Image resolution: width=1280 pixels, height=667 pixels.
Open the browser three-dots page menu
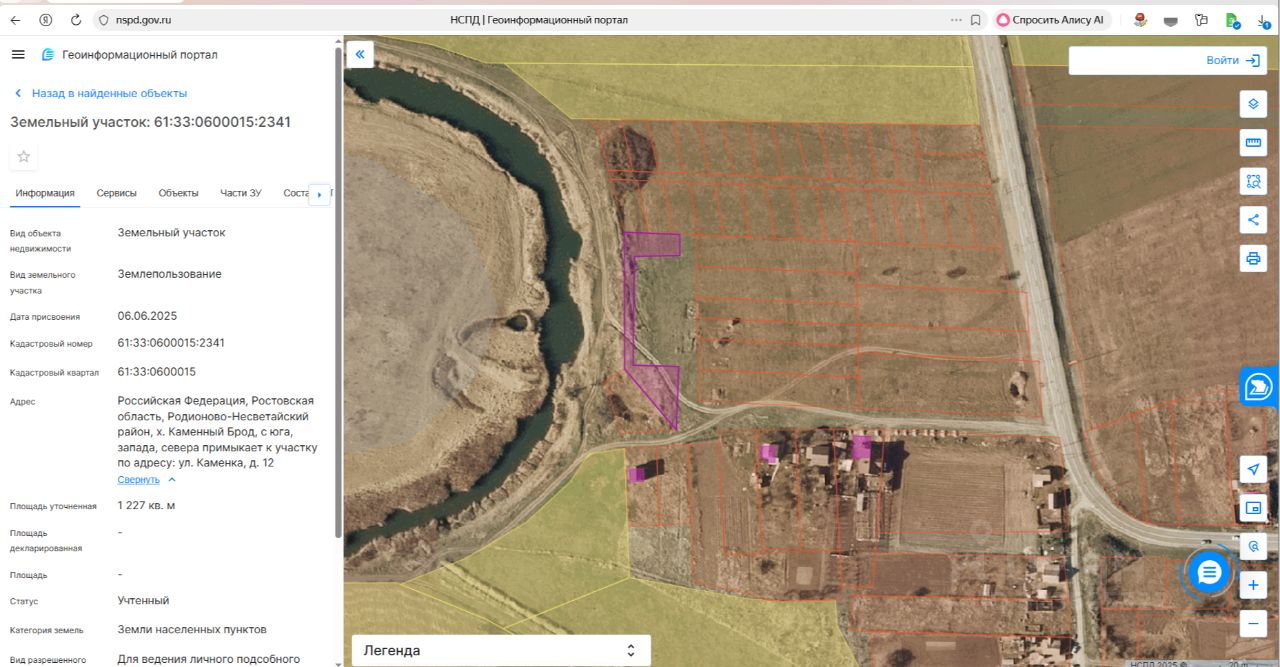tap(955, 19)
